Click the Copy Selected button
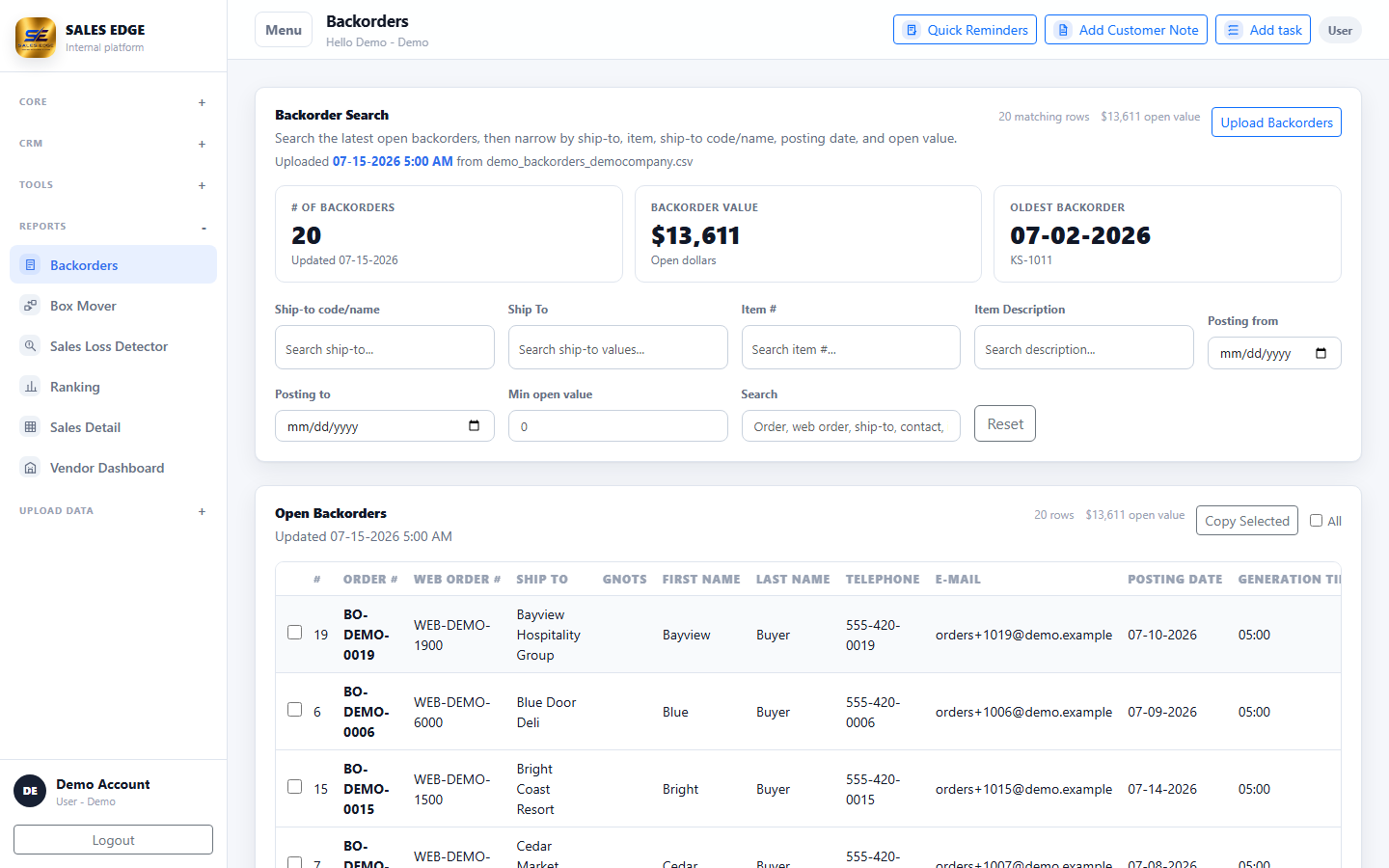Viewport: 1389px width, 868px height. (1246, 521)
